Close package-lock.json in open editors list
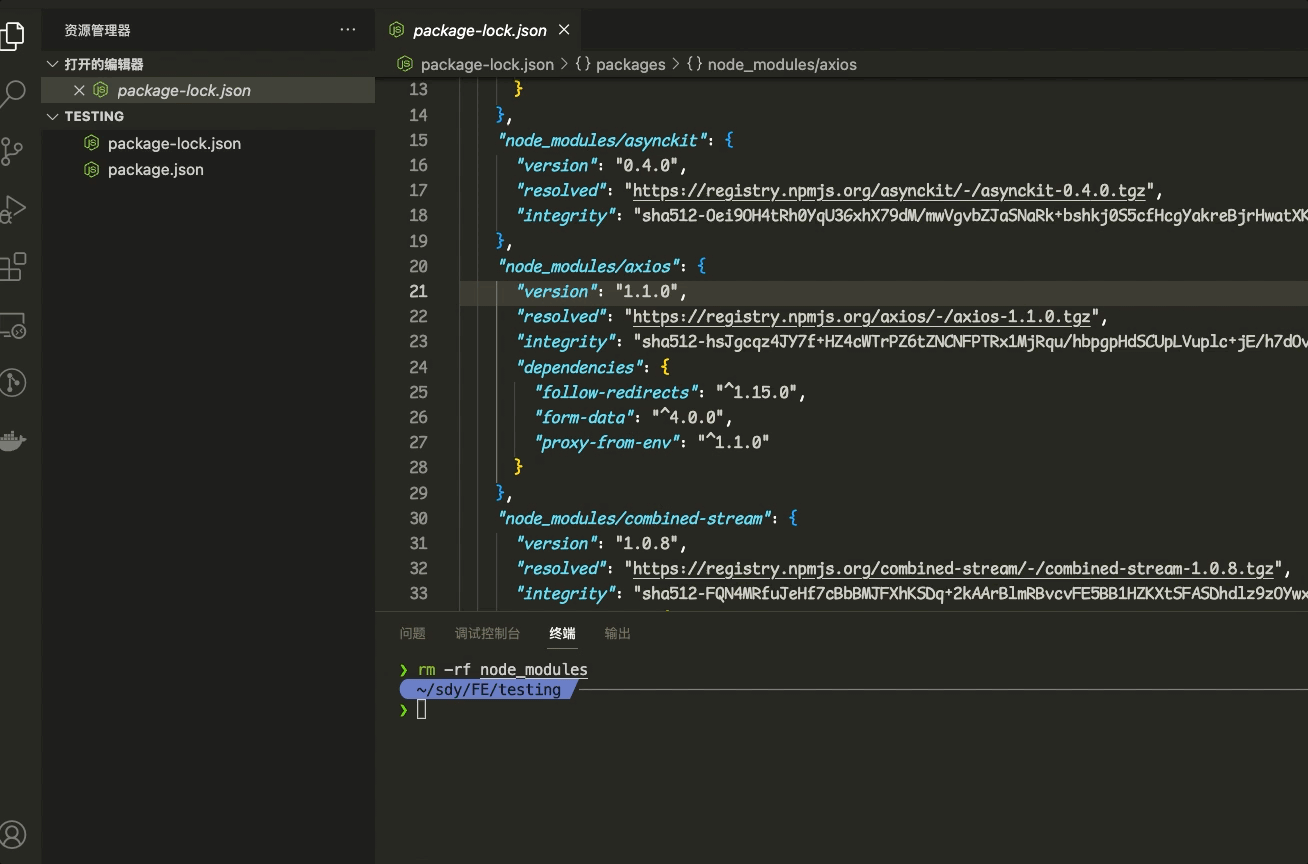The image size is (1308, 864). click(x=79, y=90)
